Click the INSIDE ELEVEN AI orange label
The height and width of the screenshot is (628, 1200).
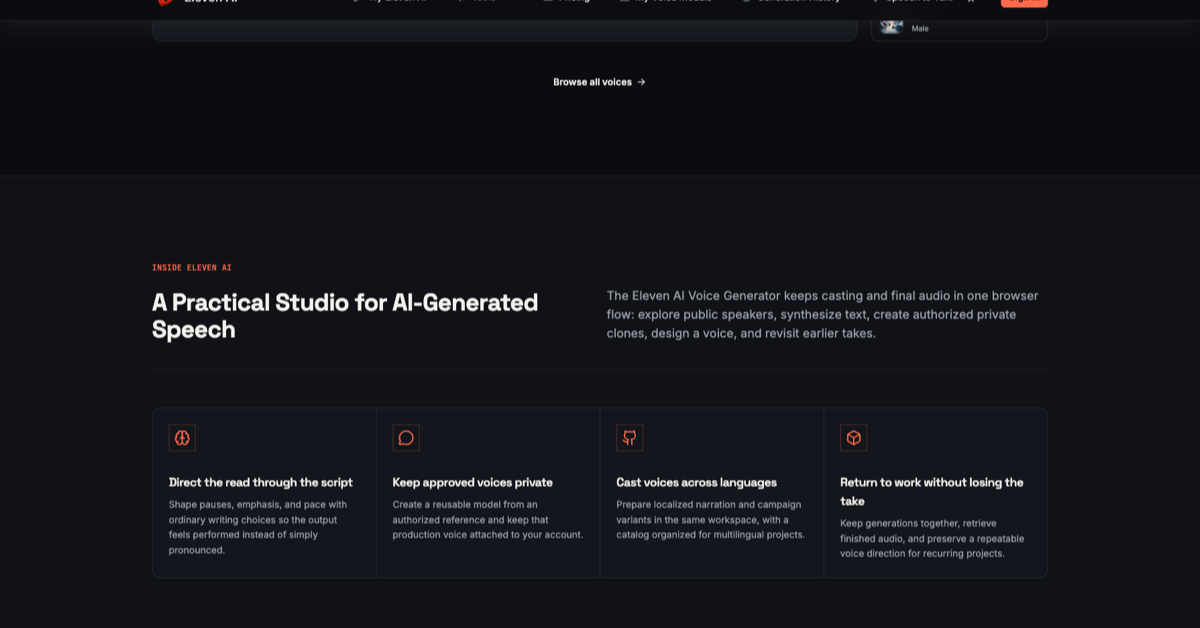(x=192, y=268)
